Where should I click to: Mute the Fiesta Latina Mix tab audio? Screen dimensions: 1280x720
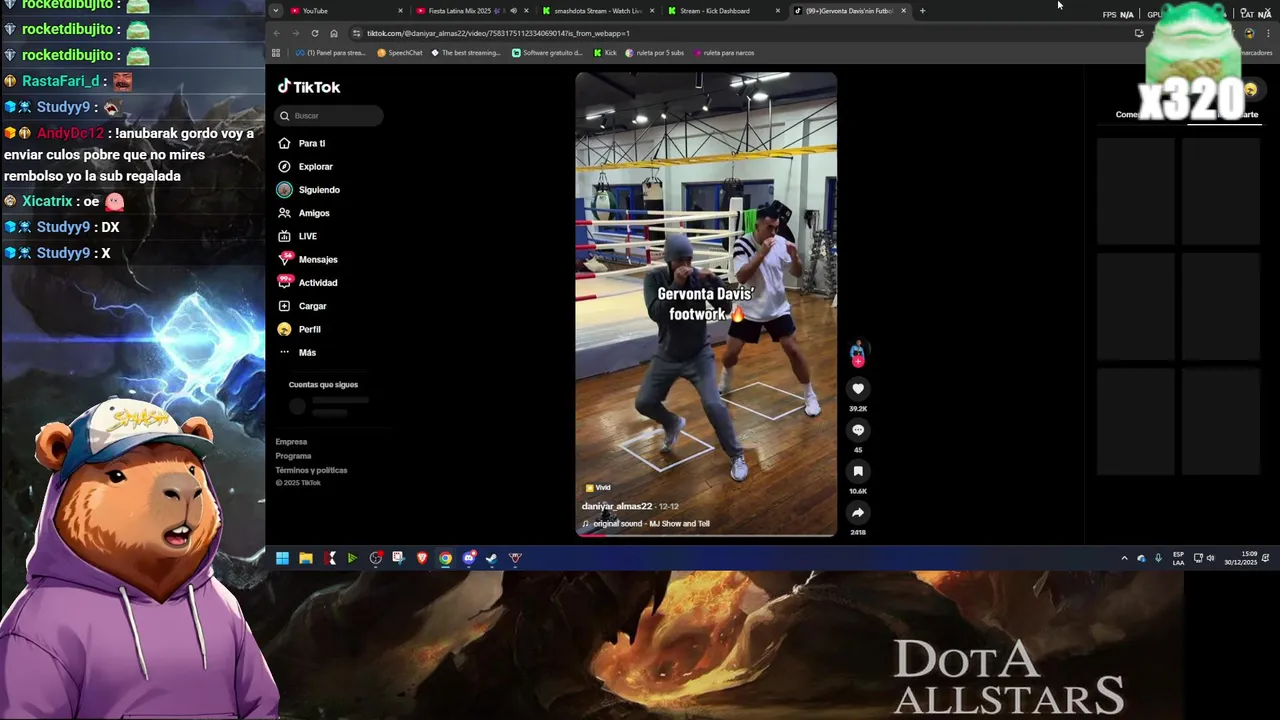[x=514, y=11]
